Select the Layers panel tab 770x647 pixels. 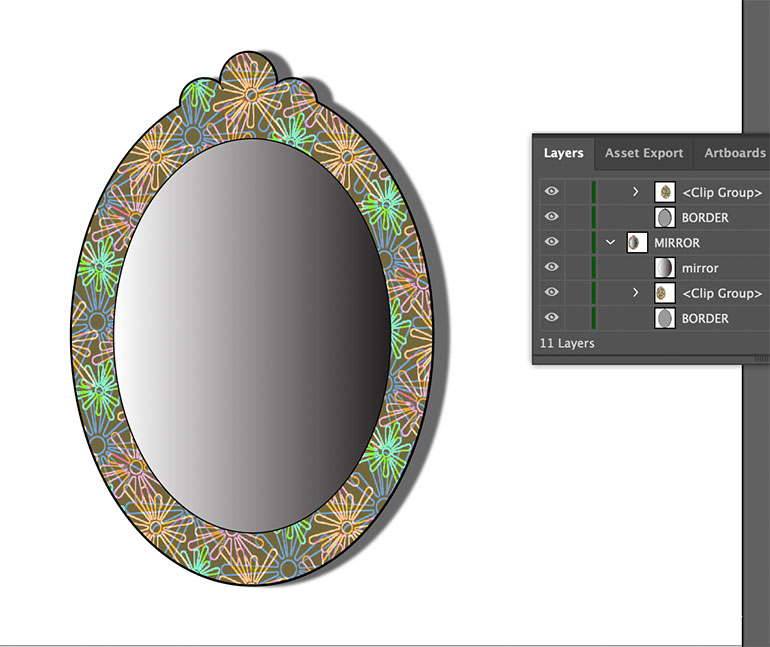563,153
